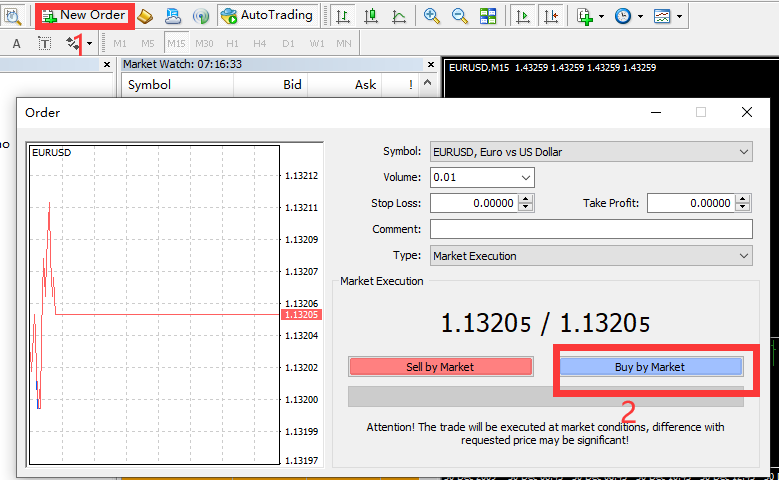
Task: Open the Symbol dropdown in Order
Action: (591, 152)
